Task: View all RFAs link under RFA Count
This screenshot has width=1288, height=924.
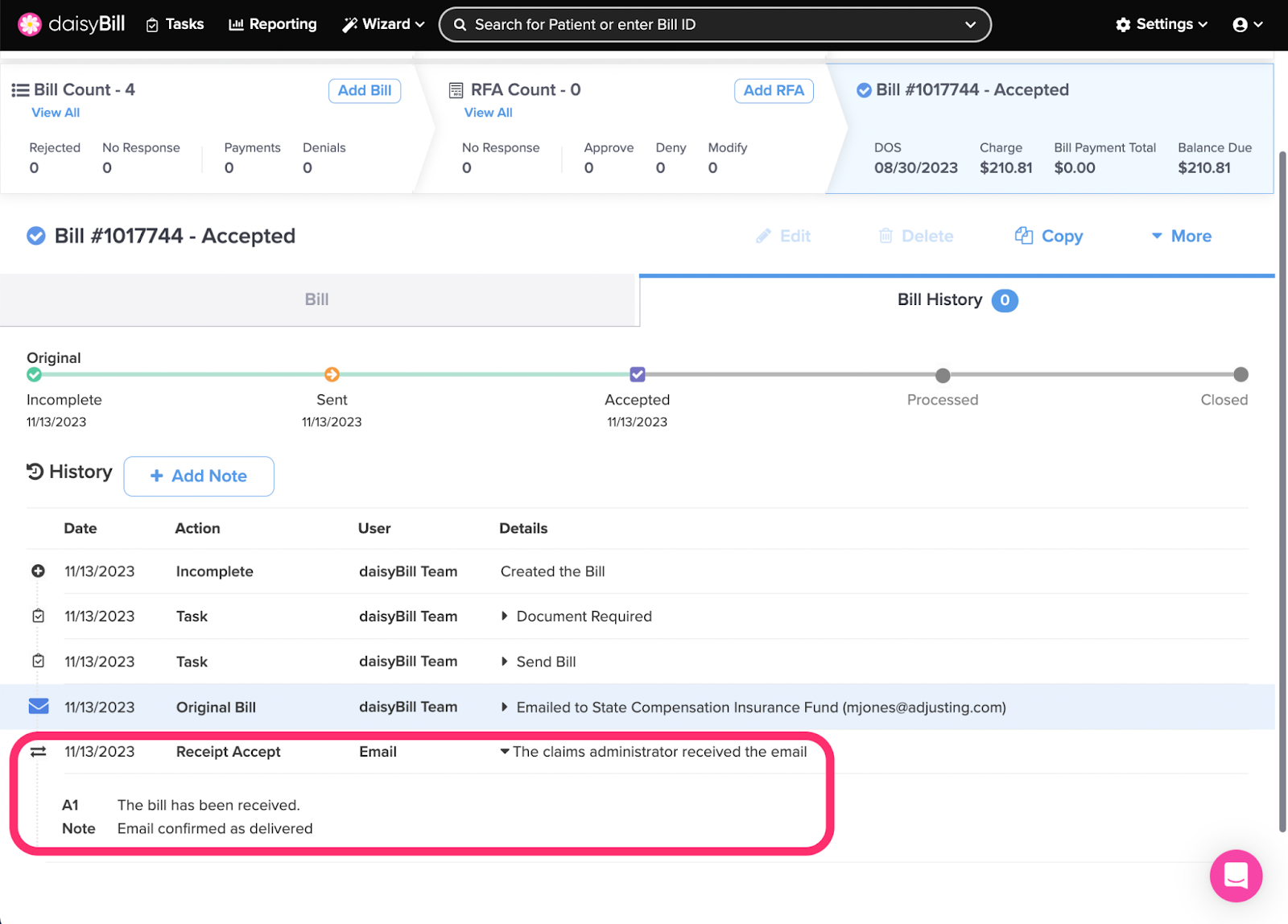Action: 489,113
